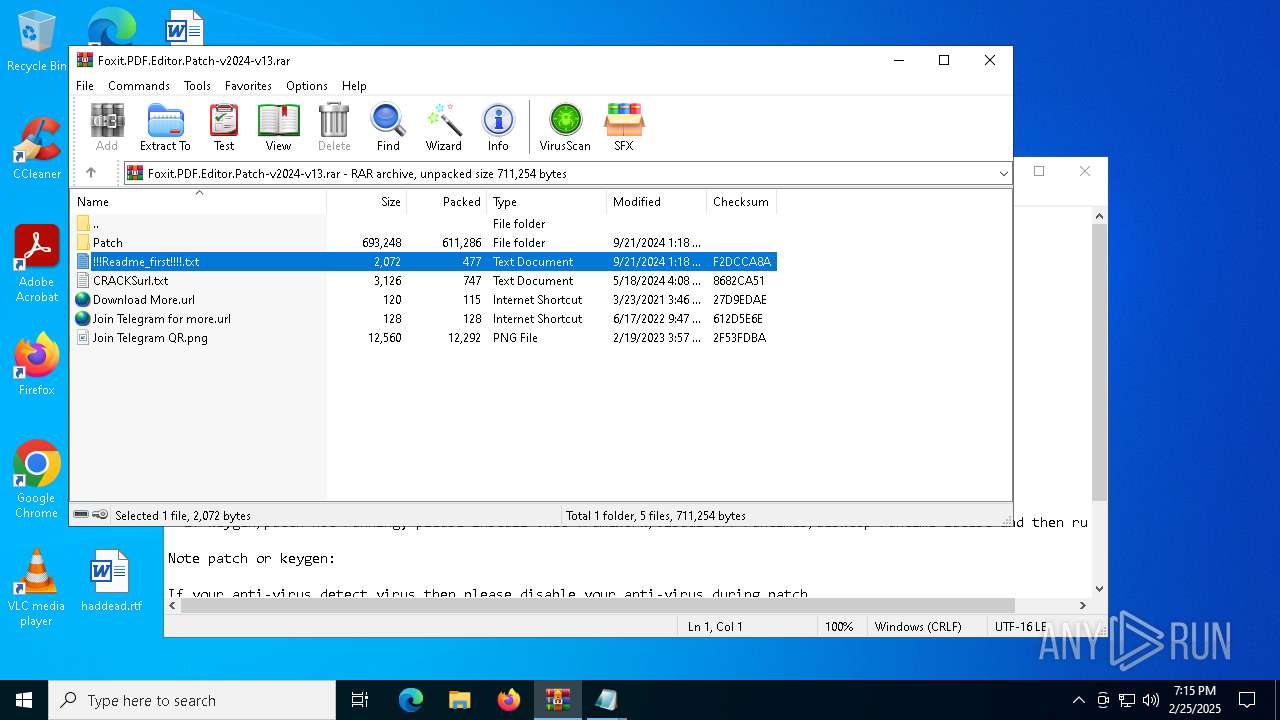The image size is (1280, 720).
Task: Click the Notepad vertical scrollbar thumb
Action: coord(1099,363)
